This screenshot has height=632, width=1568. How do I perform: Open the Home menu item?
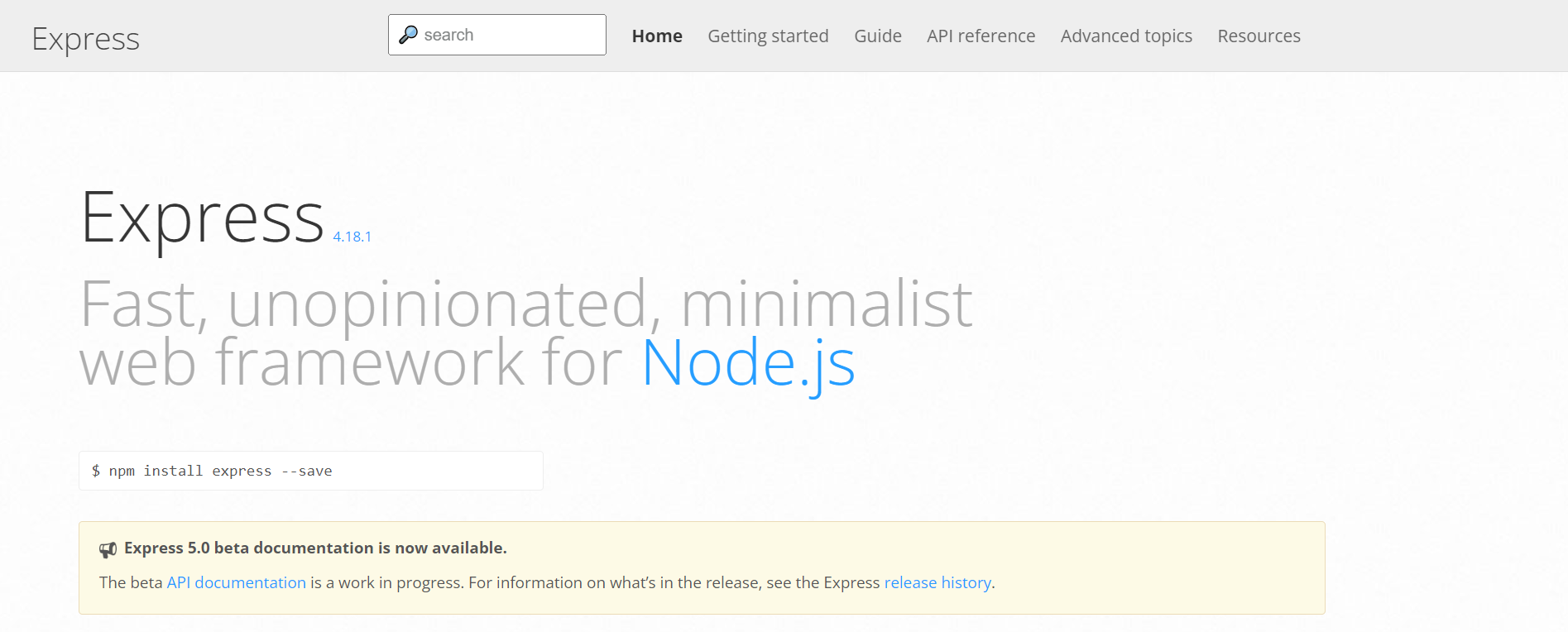coord(657,36)
